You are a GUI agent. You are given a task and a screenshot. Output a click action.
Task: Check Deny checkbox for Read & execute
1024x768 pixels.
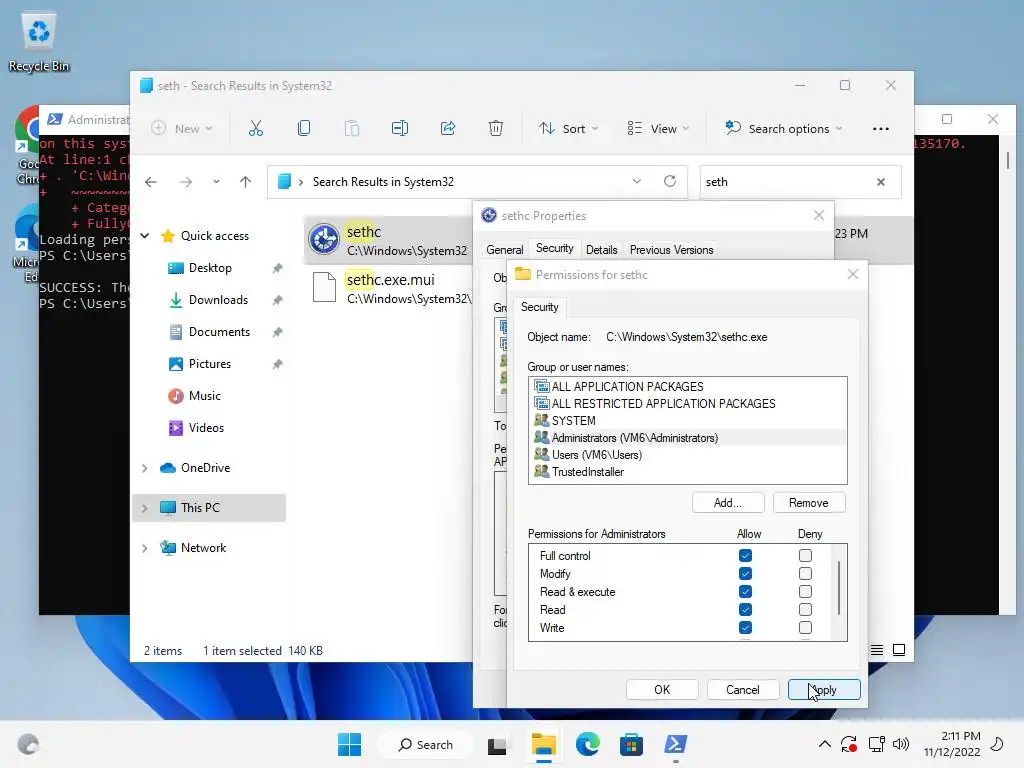[805, 592]
